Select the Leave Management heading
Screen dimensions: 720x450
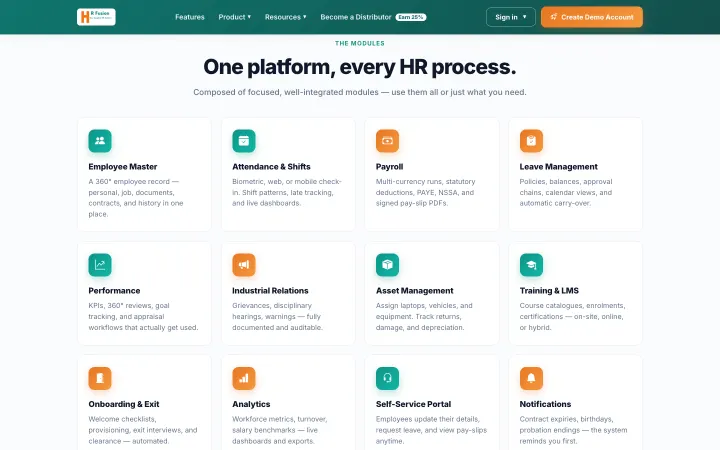(558, 167)
